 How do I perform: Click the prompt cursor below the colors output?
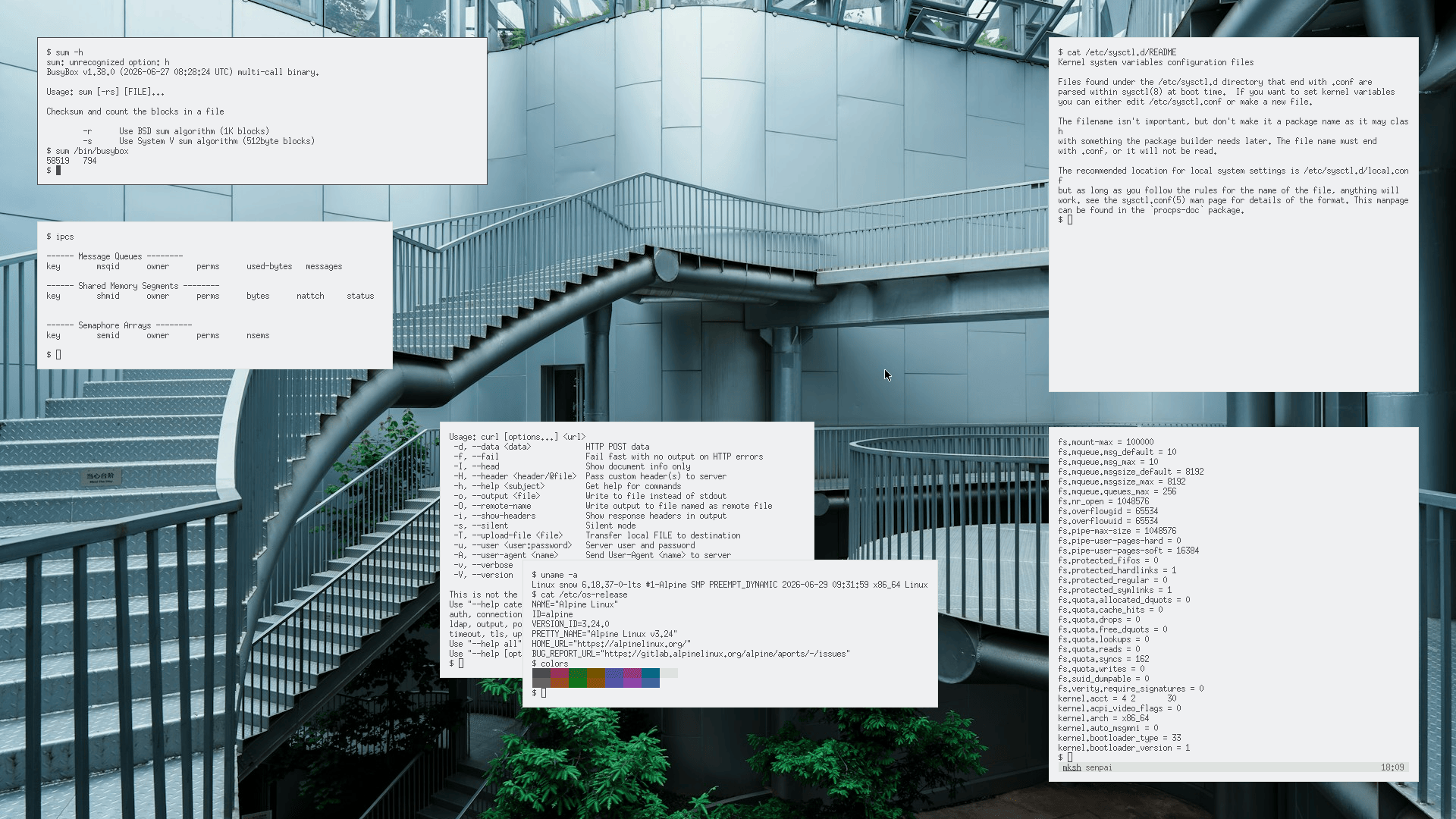tap(544, 693)
